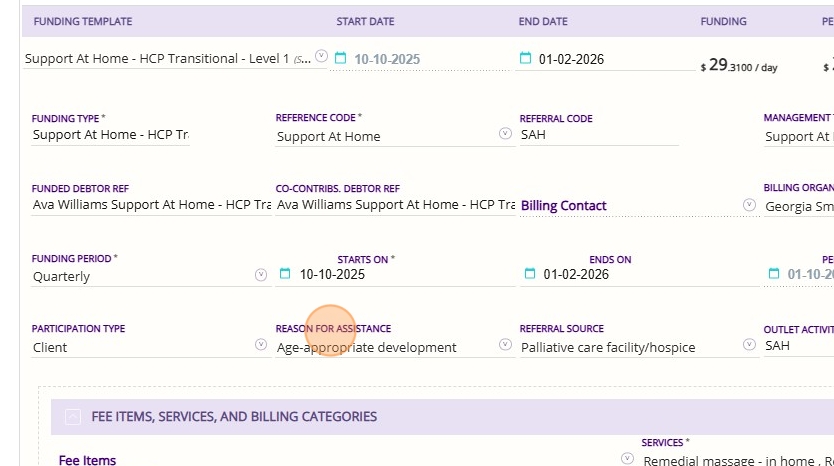Collapse the Fee Items, Services, and Billing Categories section
This screenshot has height=466, width=834.
point(72,418)
